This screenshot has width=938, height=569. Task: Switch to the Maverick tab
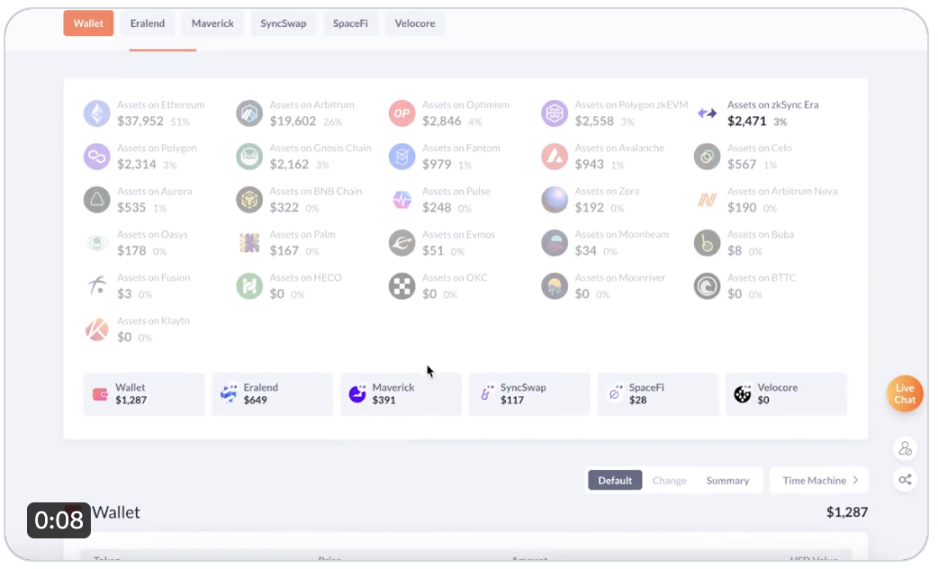pos(212,23)
